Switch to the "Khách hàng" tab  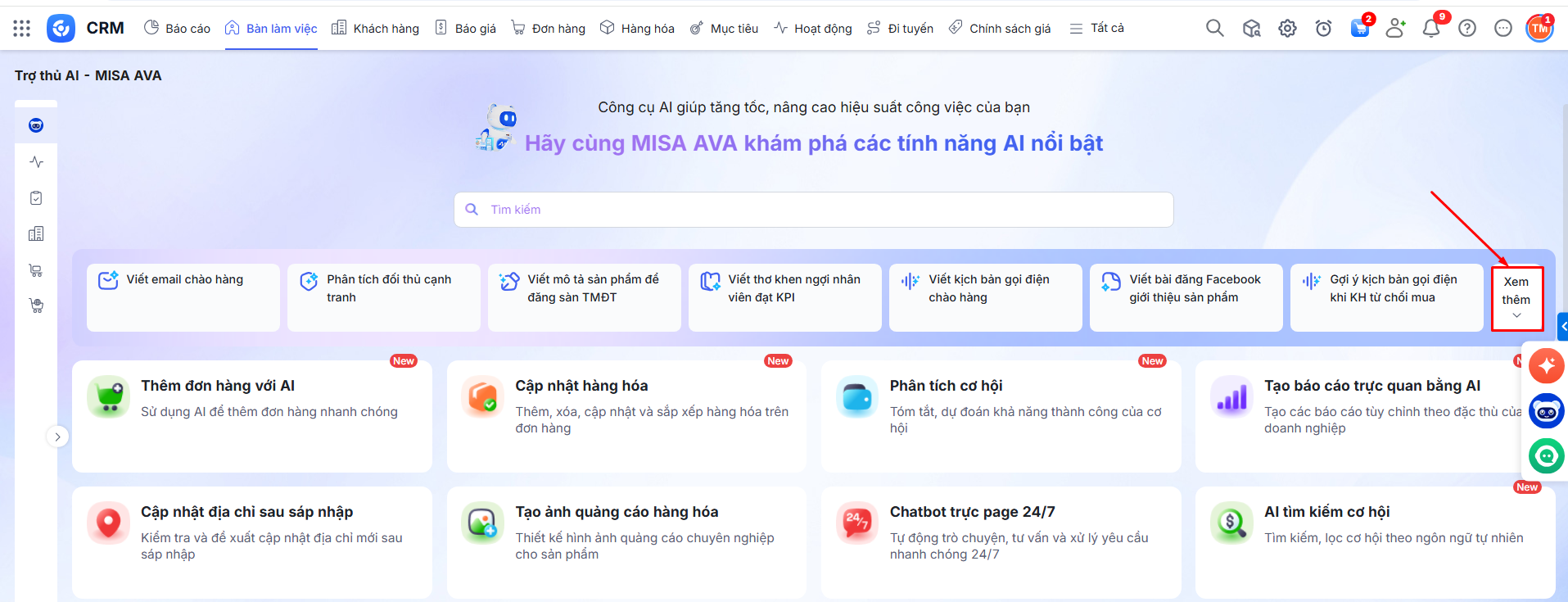375,29
